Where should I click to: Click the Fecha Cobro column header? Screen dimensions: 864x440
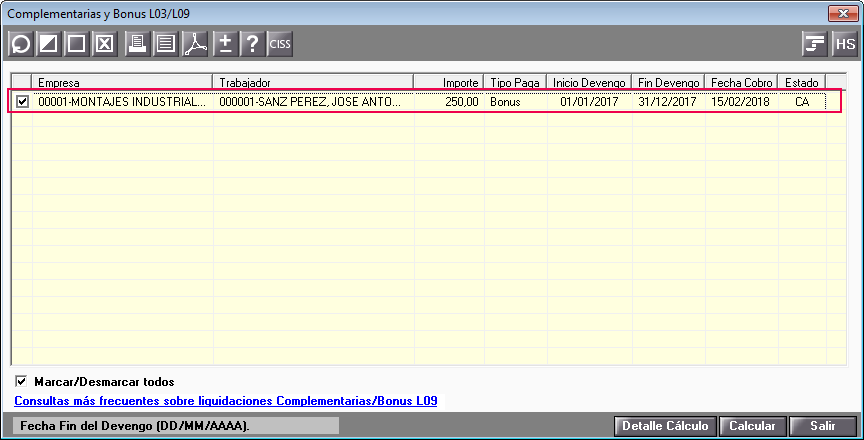pyautogui.click(x=742, y=82)
